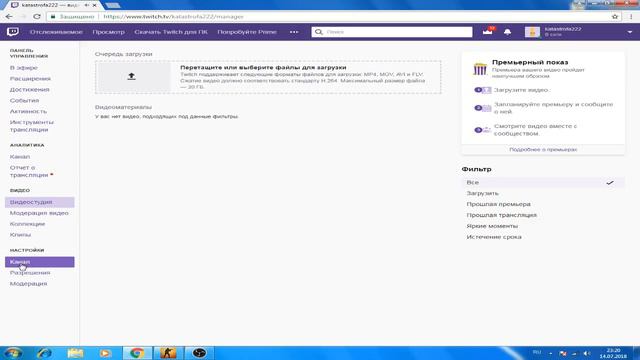640x360 pixels.
Task: Reload the page with refresh icon
Action: (37, 17)
